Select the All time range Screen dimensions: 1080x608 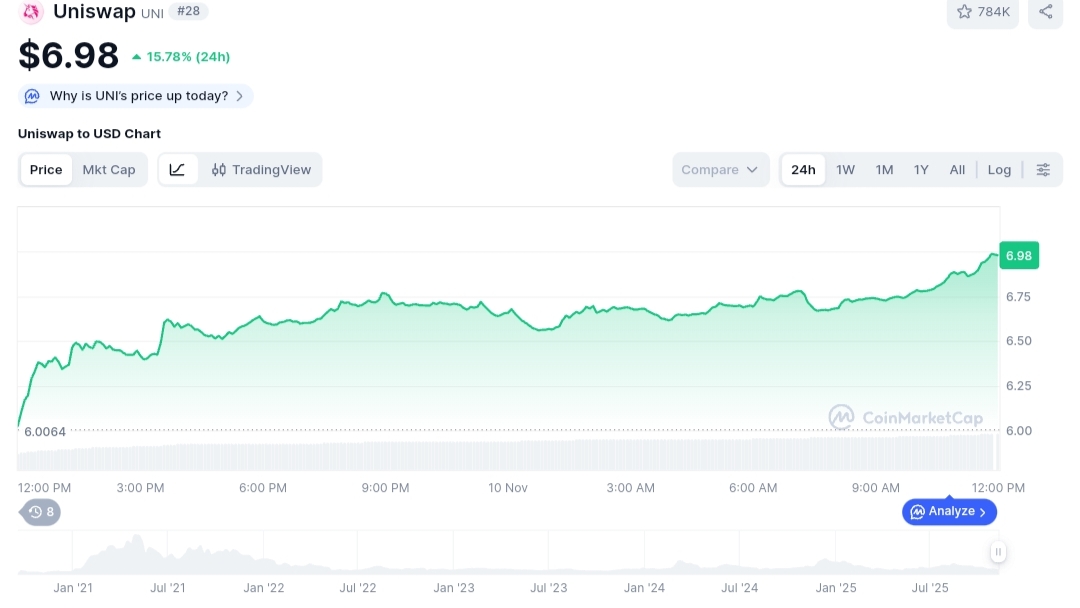(x=957, y=169)
